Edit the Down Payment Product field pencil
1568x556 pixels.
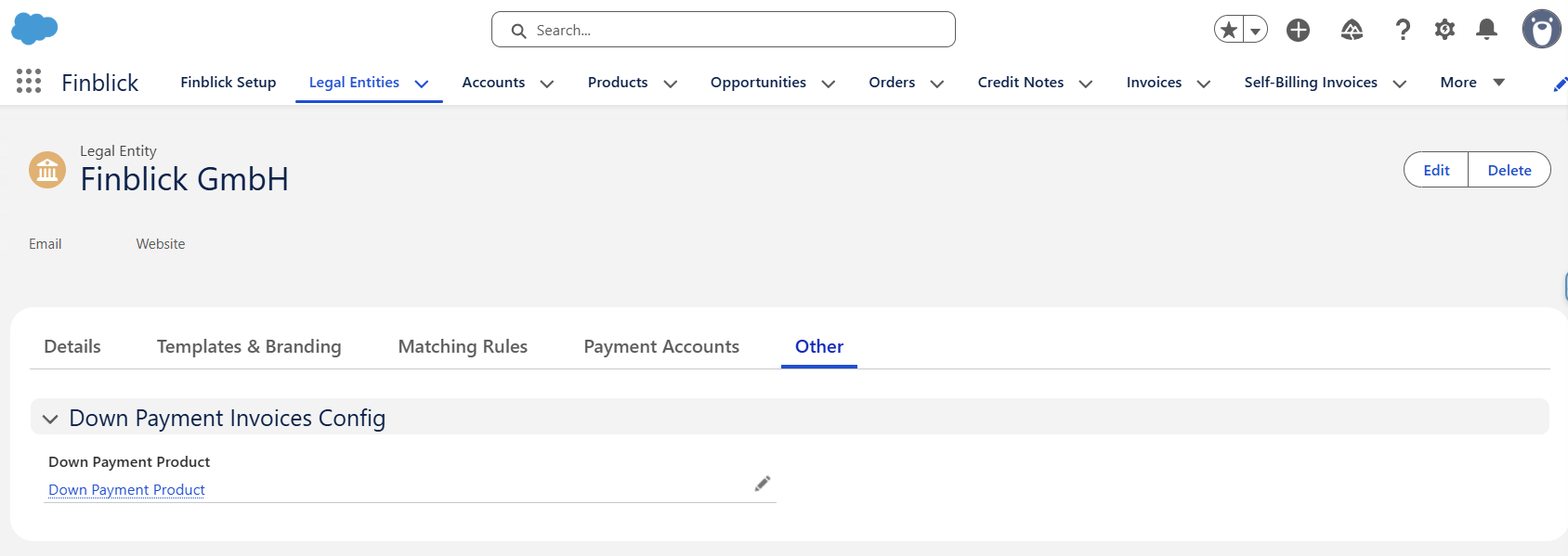pos(763,484)
